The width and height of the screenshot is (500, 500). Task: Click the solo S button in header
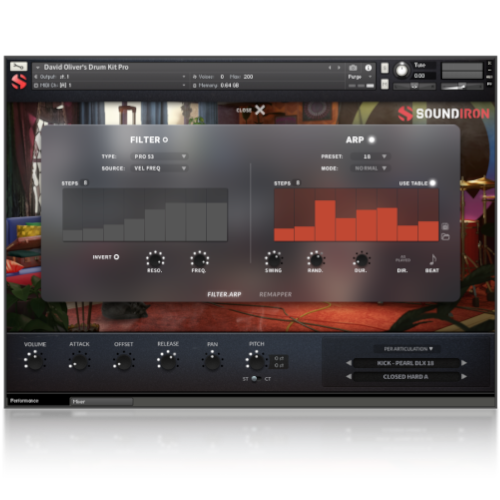click(385, 68)
